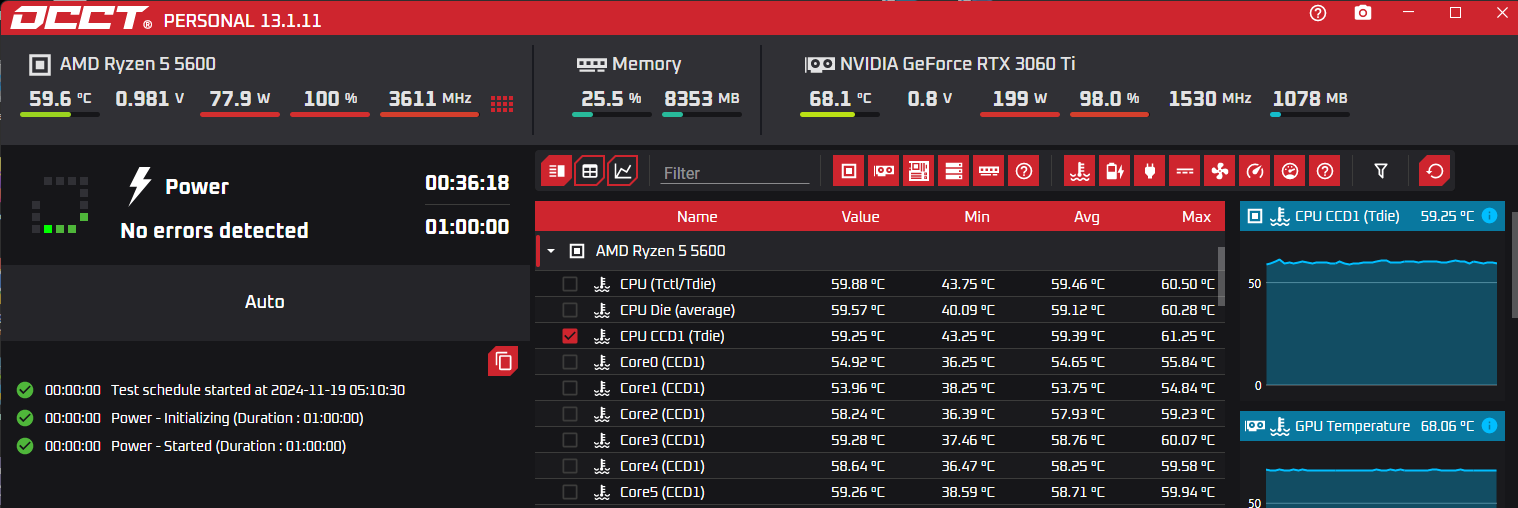Click the 'Power - Initializing' log entry

point(237,418)
